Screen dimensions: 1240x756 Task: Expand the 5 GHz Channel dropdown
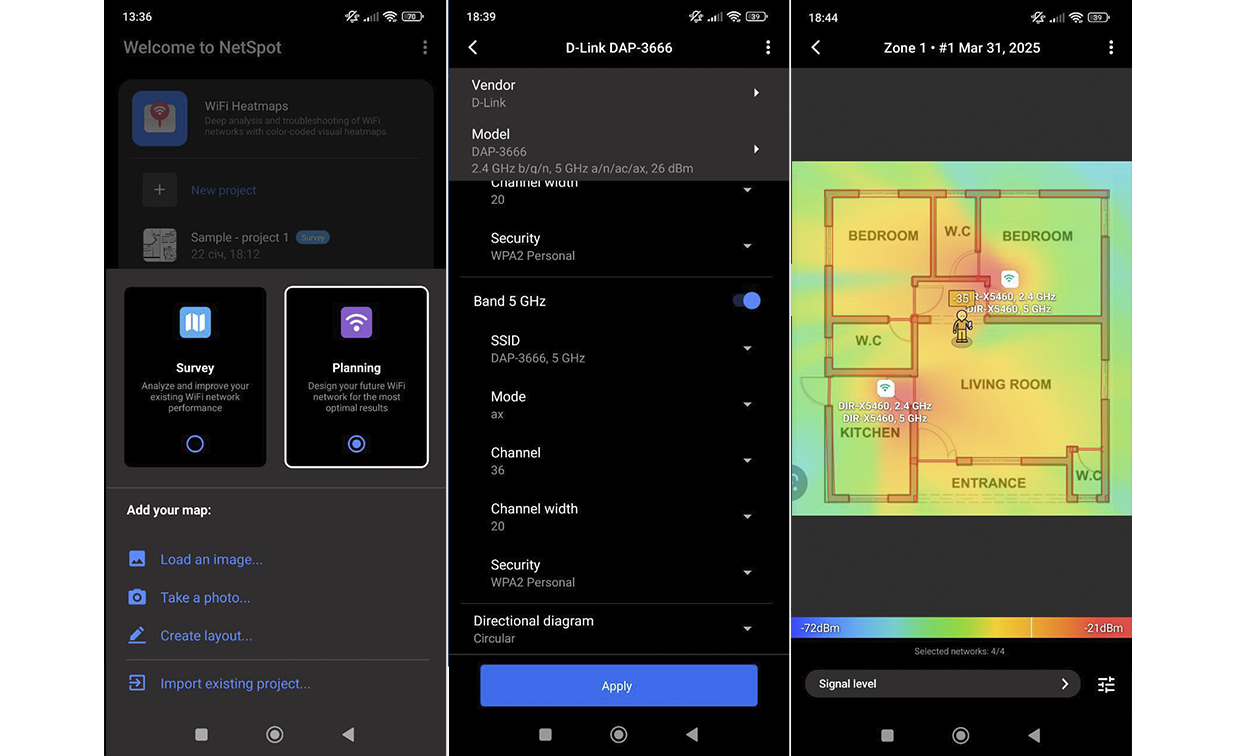(x=746, y=461)
